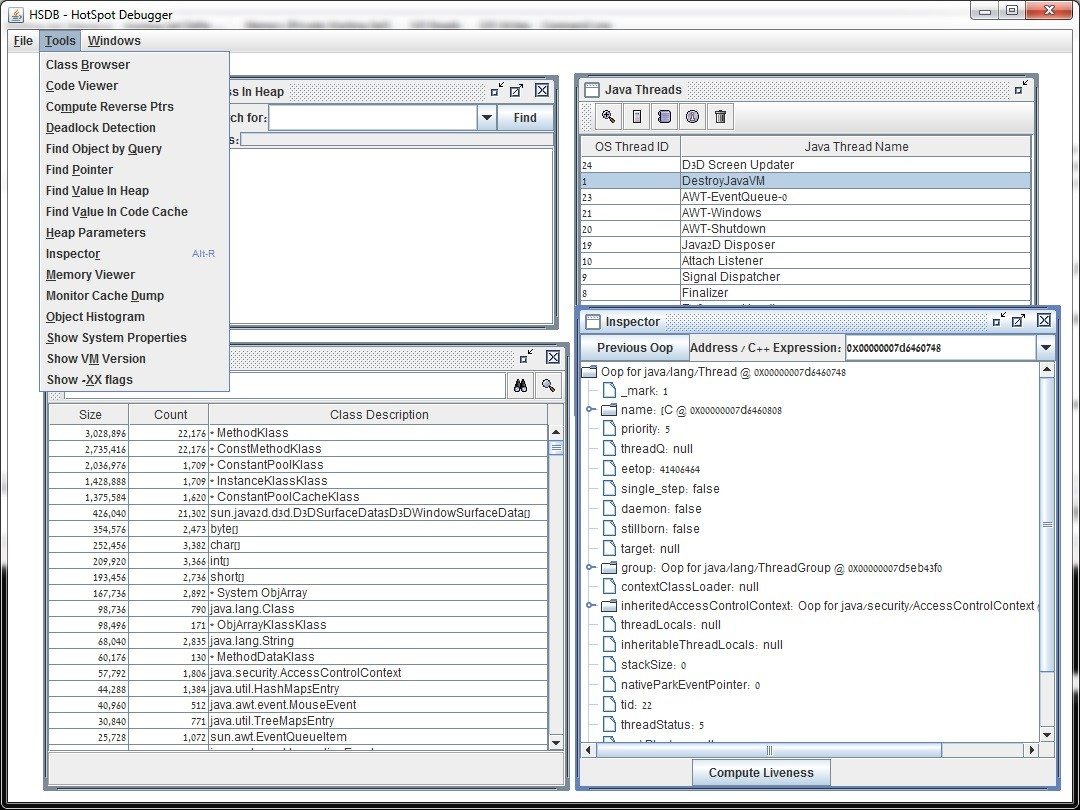Iconify the Inspector window
Viewport: 1080px width, 810px height.
tap(999, 320)
